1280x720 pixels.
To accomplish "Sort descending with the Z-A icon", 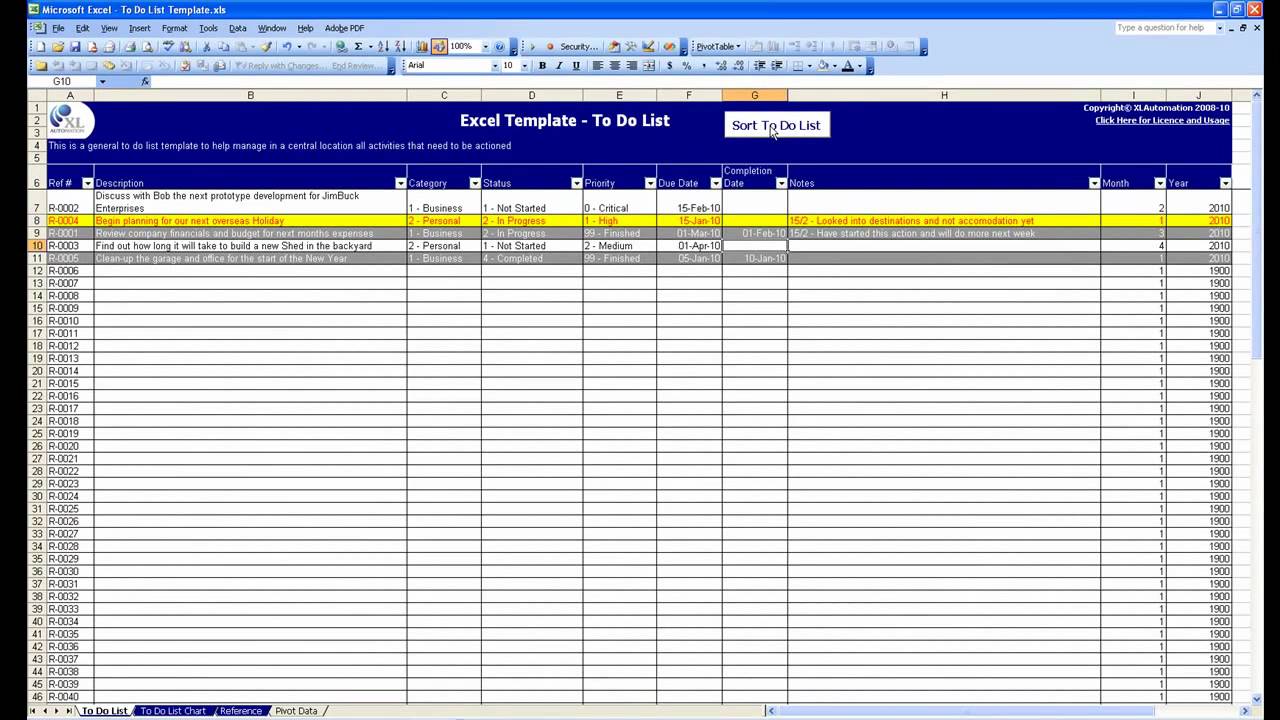I will click(x=400, y=46).
